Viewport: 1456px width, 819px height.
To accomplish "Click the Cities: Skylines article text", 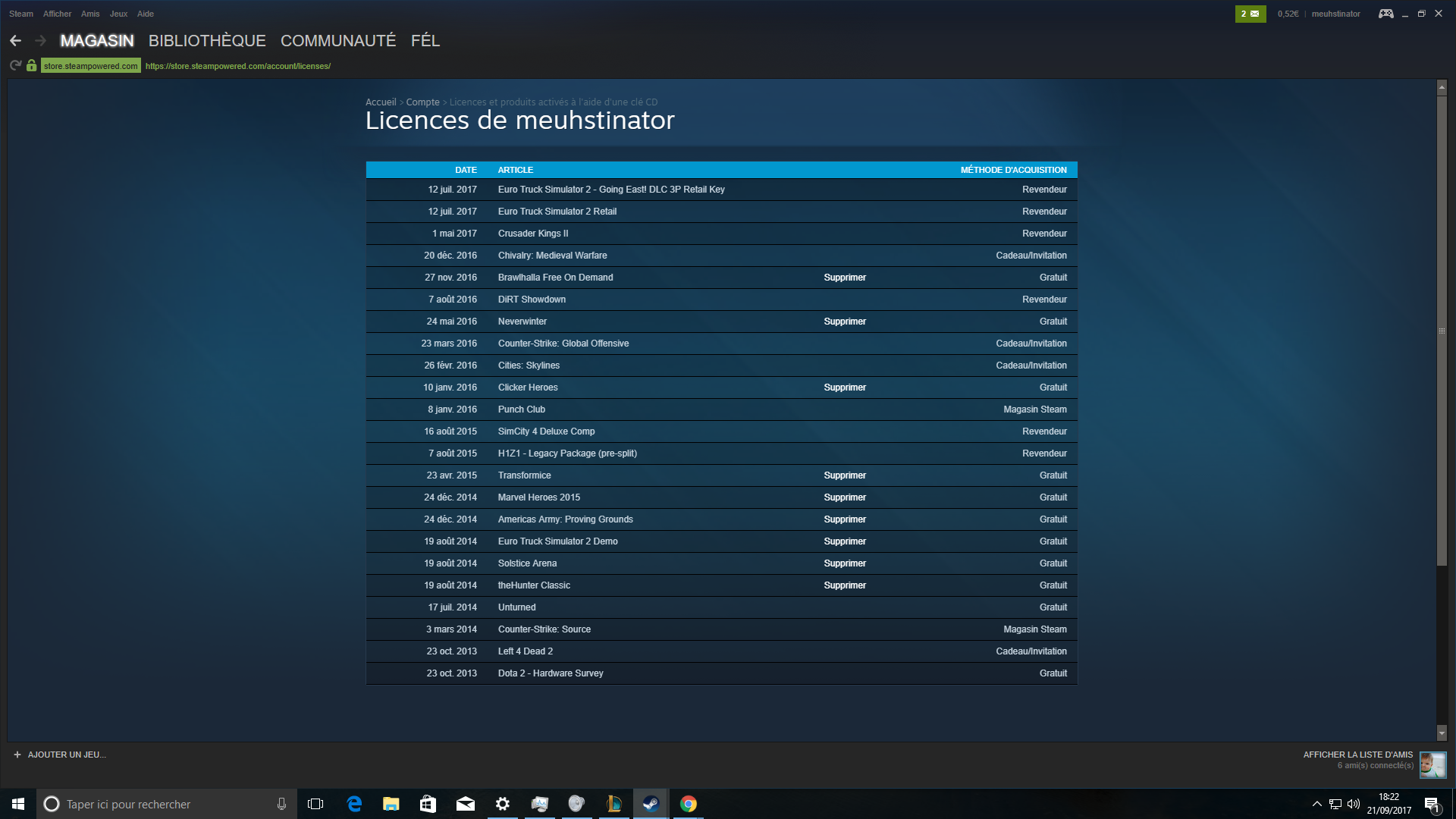I will click(529, 366).
